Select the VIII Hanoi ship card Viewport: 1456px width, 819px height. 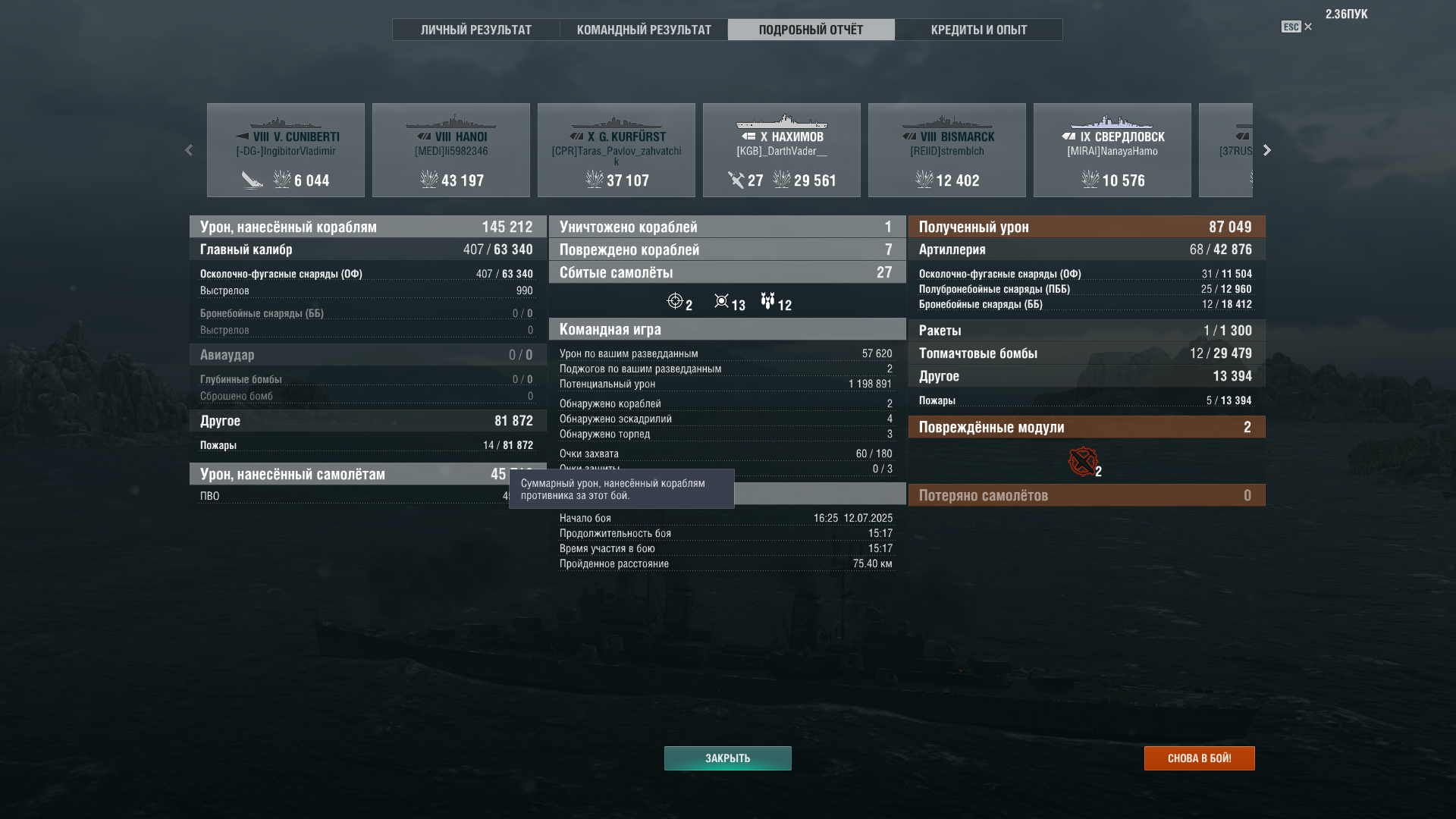(x=451, y=150)
